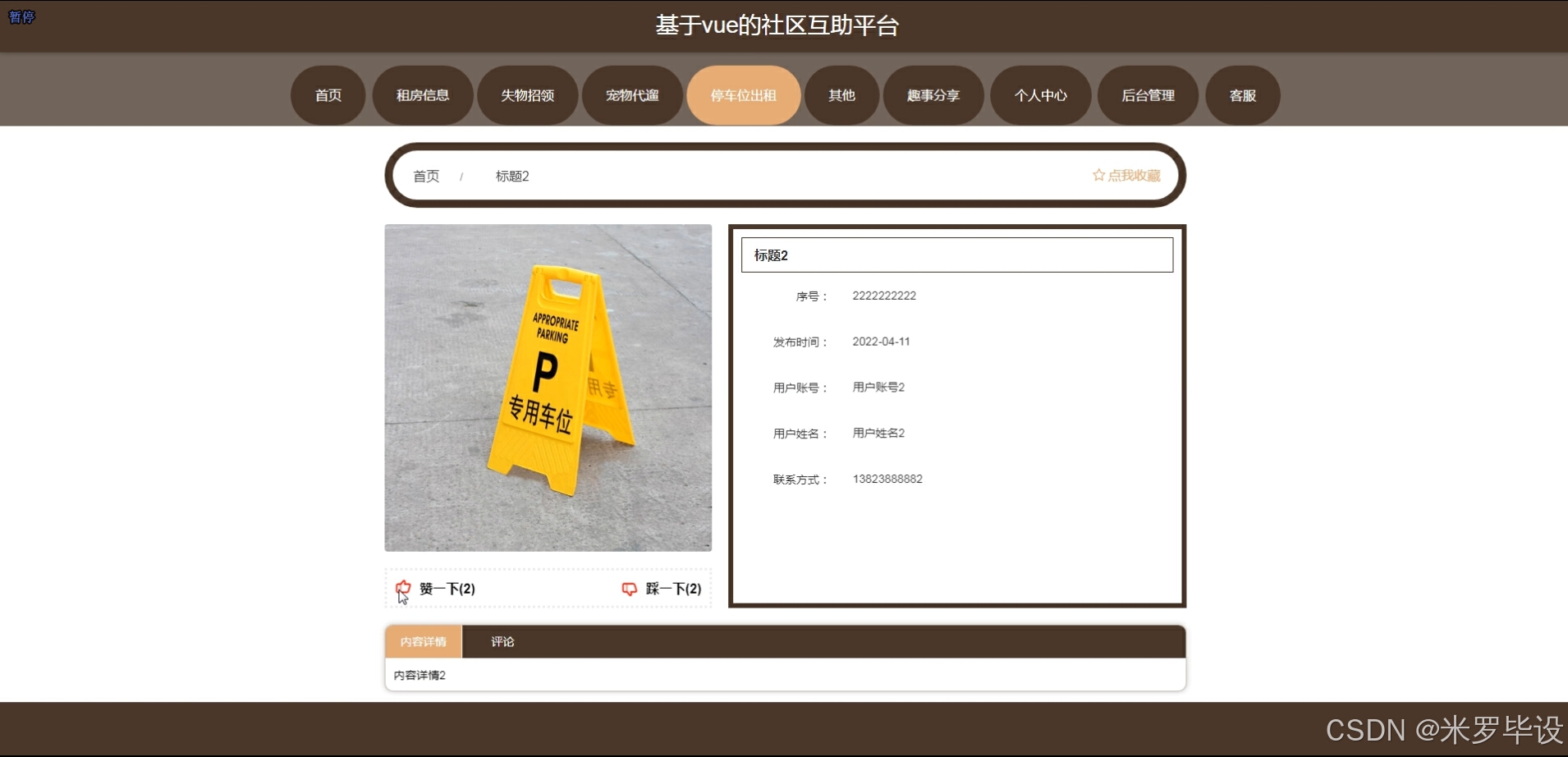
Task: Click the star favorite icon
Action: [x=1098, y=175]
